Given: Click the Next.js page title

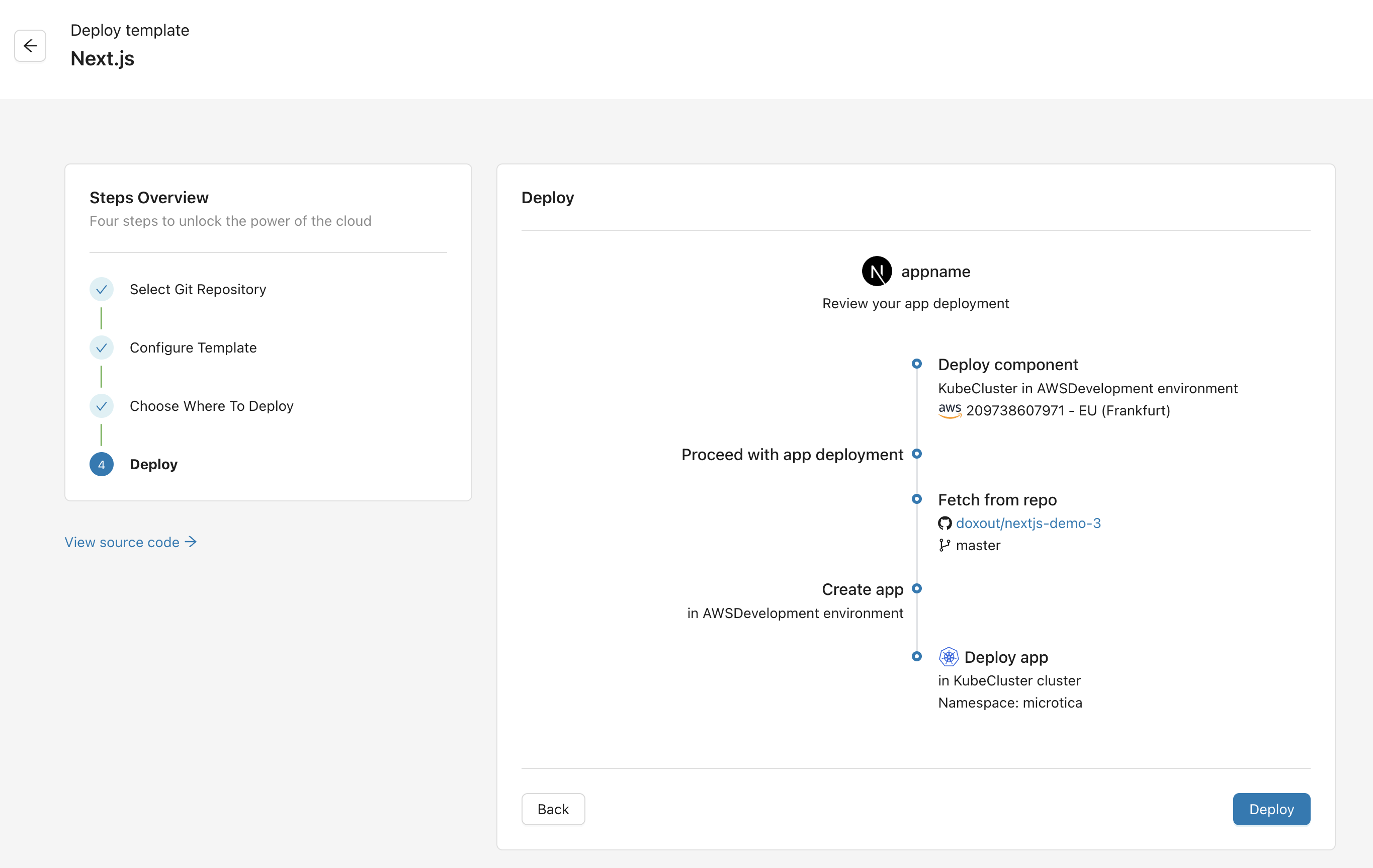Looking at the screenshot, I should (x=103, y=58).
